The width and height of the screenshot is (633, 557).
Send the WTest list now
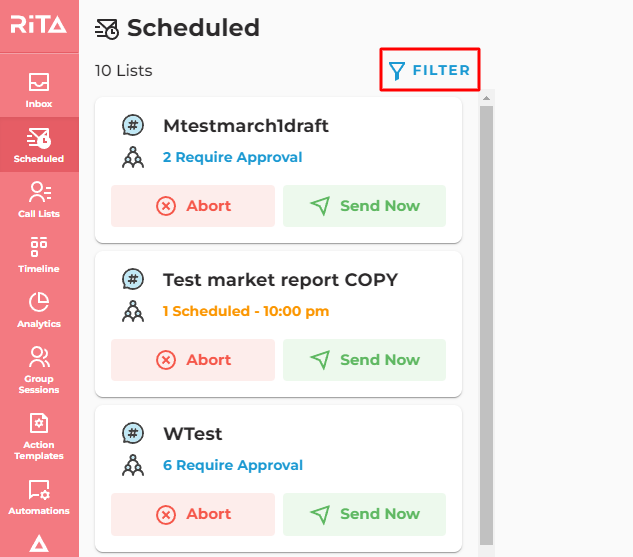point(365,514)
